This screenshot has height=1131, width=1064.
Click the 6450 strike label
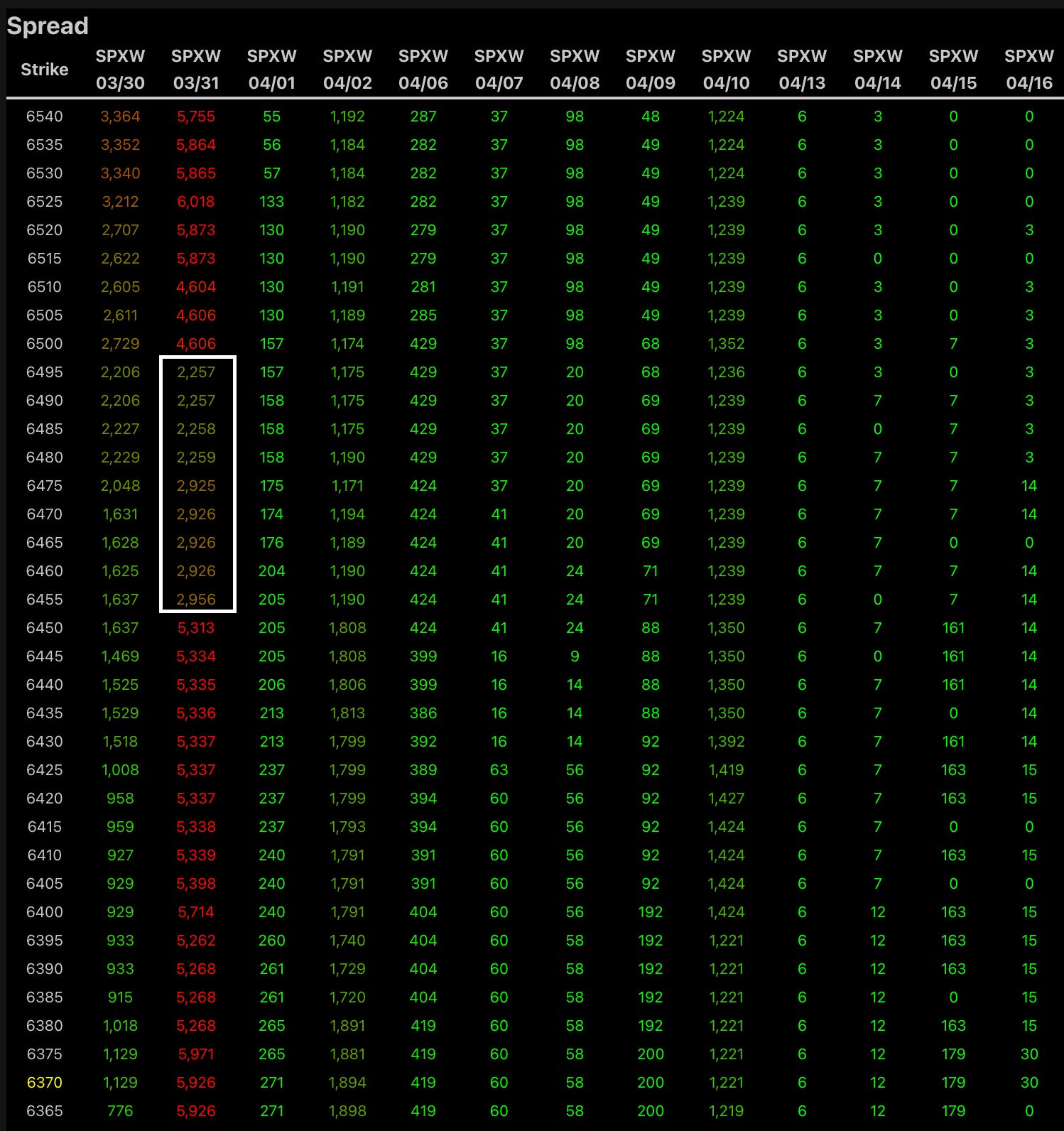coord(45,628)
